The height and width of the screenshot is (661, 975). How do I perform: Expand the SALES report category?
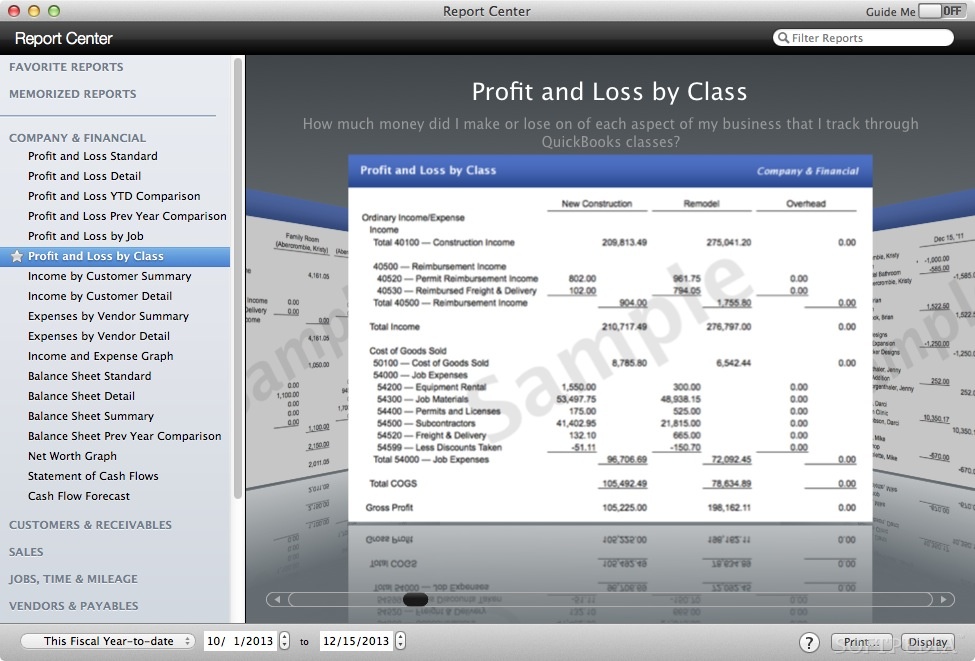[x=26, y=551]
